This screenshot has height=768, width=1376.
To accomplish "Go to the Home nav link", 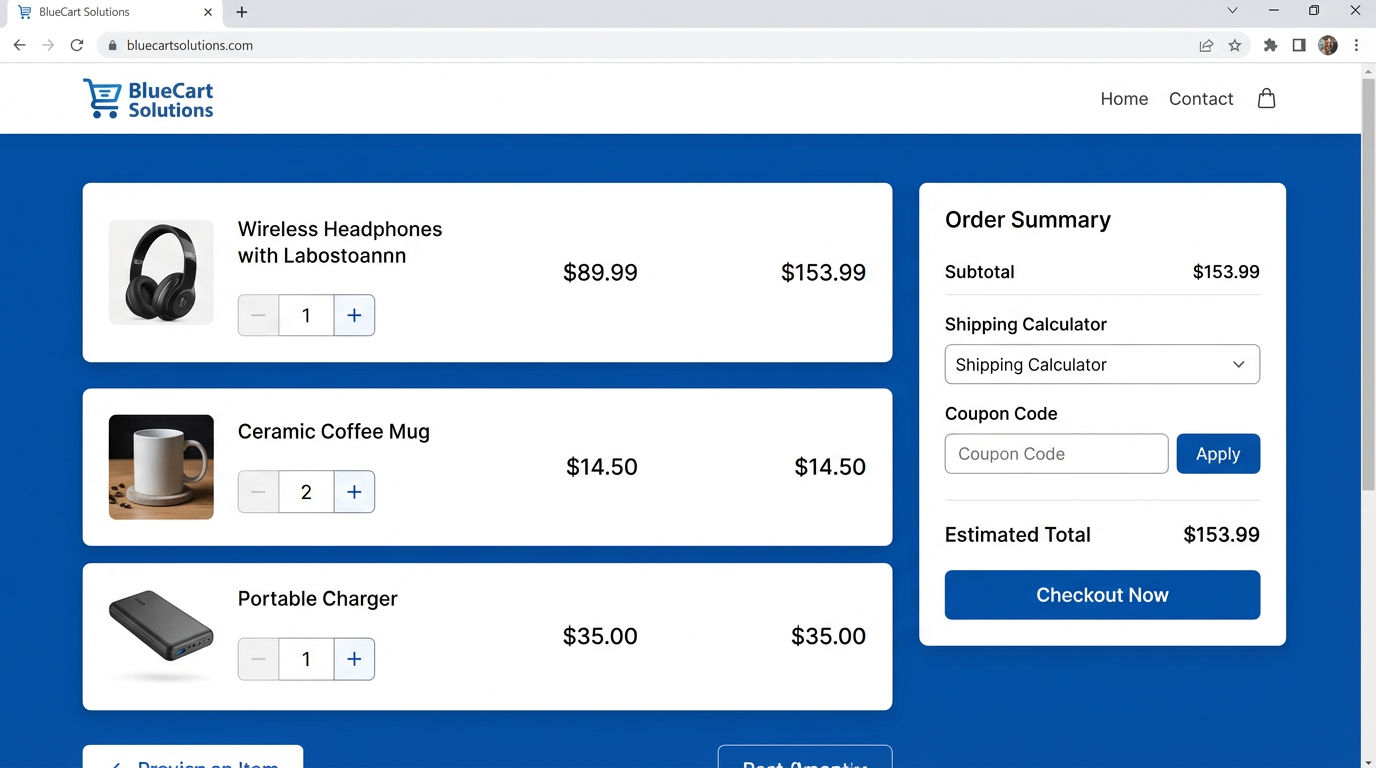I will coord(1124,99).
